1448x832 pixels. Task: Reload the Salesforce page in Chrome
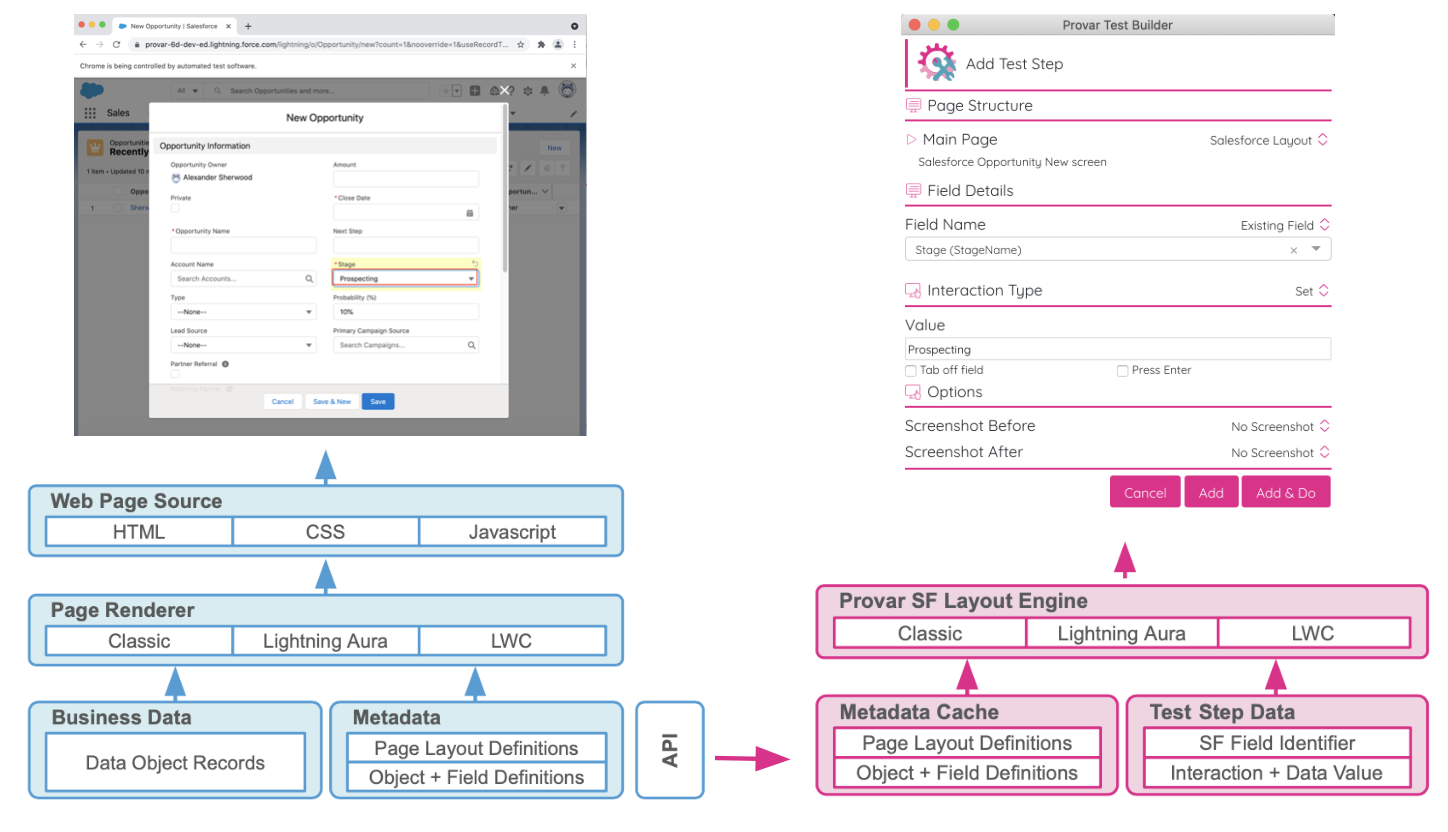point(115,44)
